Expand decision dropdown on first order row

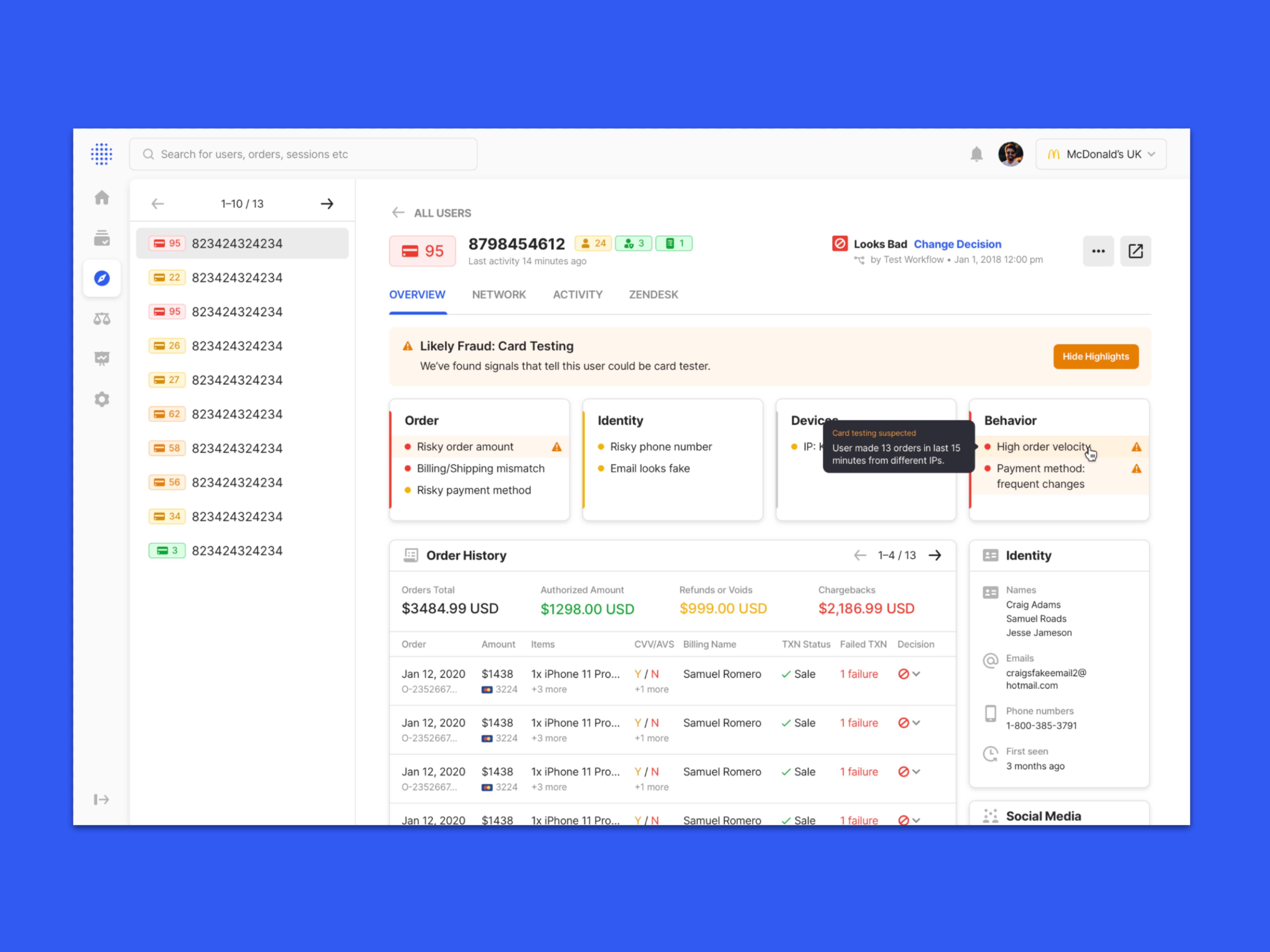coord(916,674)
